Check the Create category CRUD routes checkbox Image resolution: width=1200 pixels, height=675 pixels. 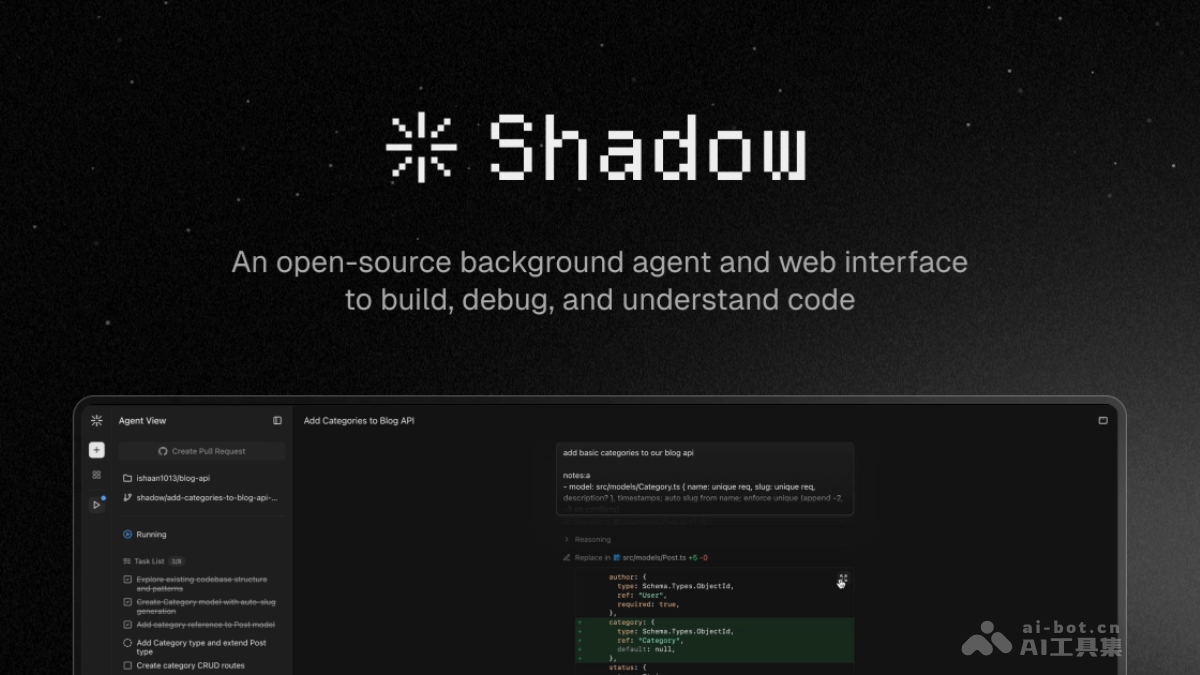point(128,664)
